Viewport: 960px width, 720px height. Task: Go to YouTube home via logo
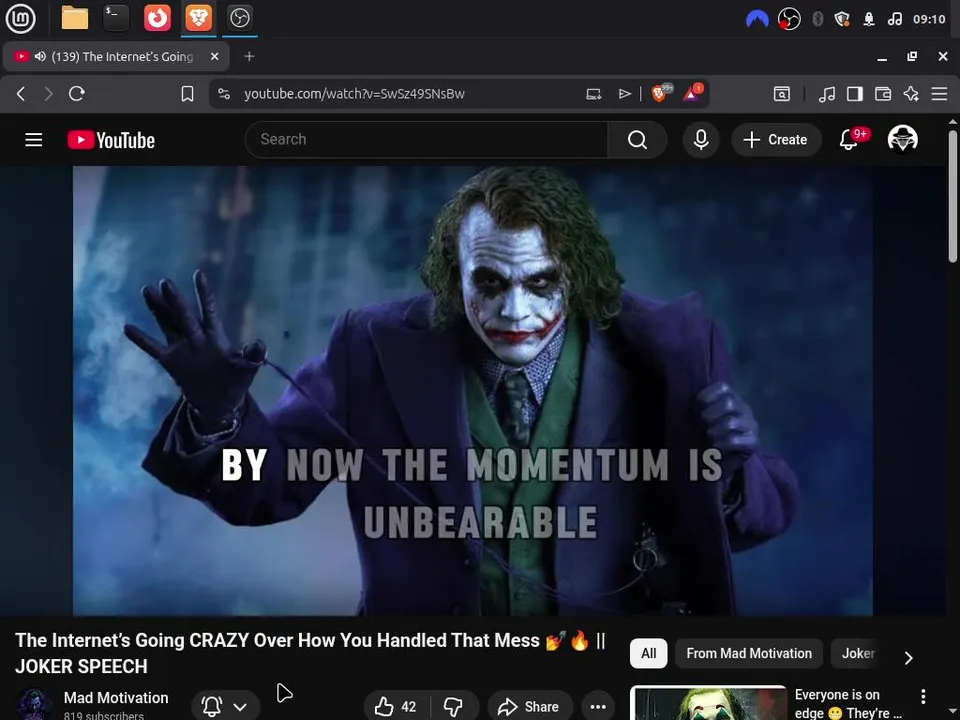click(111, 140)
